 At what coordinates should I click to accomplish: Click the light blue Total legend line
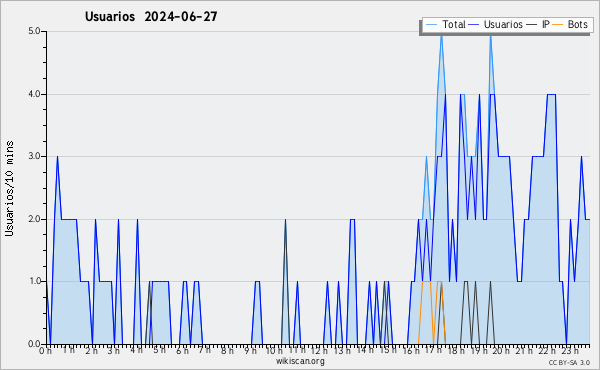click(x=431, y=25)
